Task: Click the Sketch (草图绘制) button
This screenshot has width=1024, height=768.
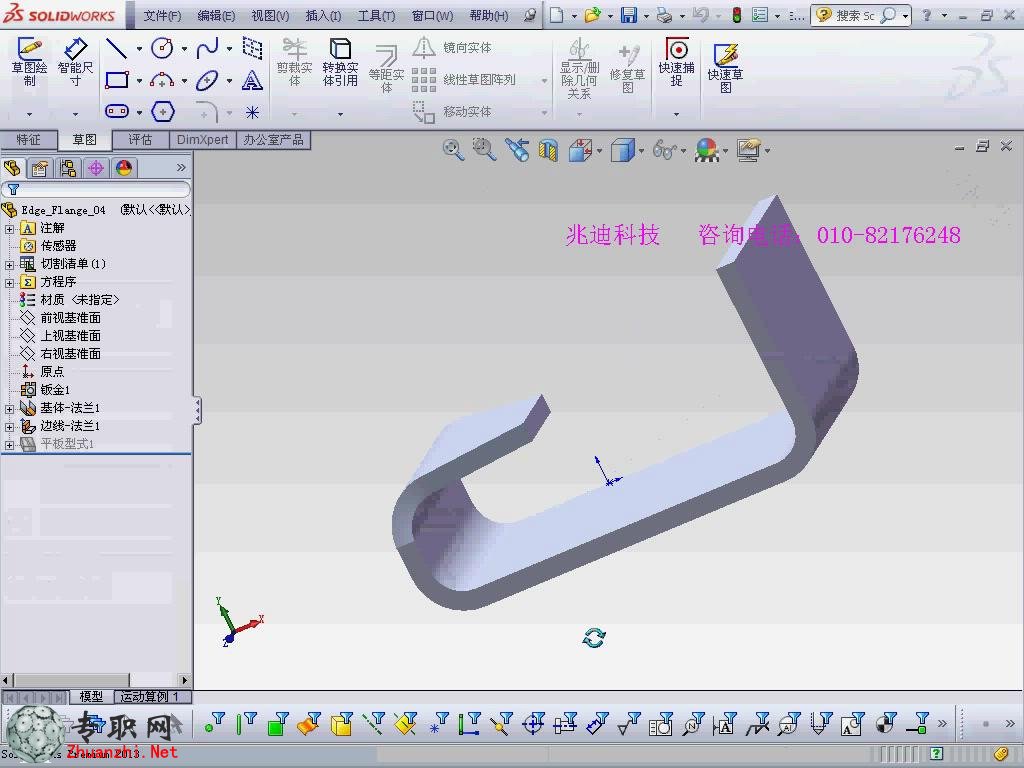Action: tap(29, 63)
